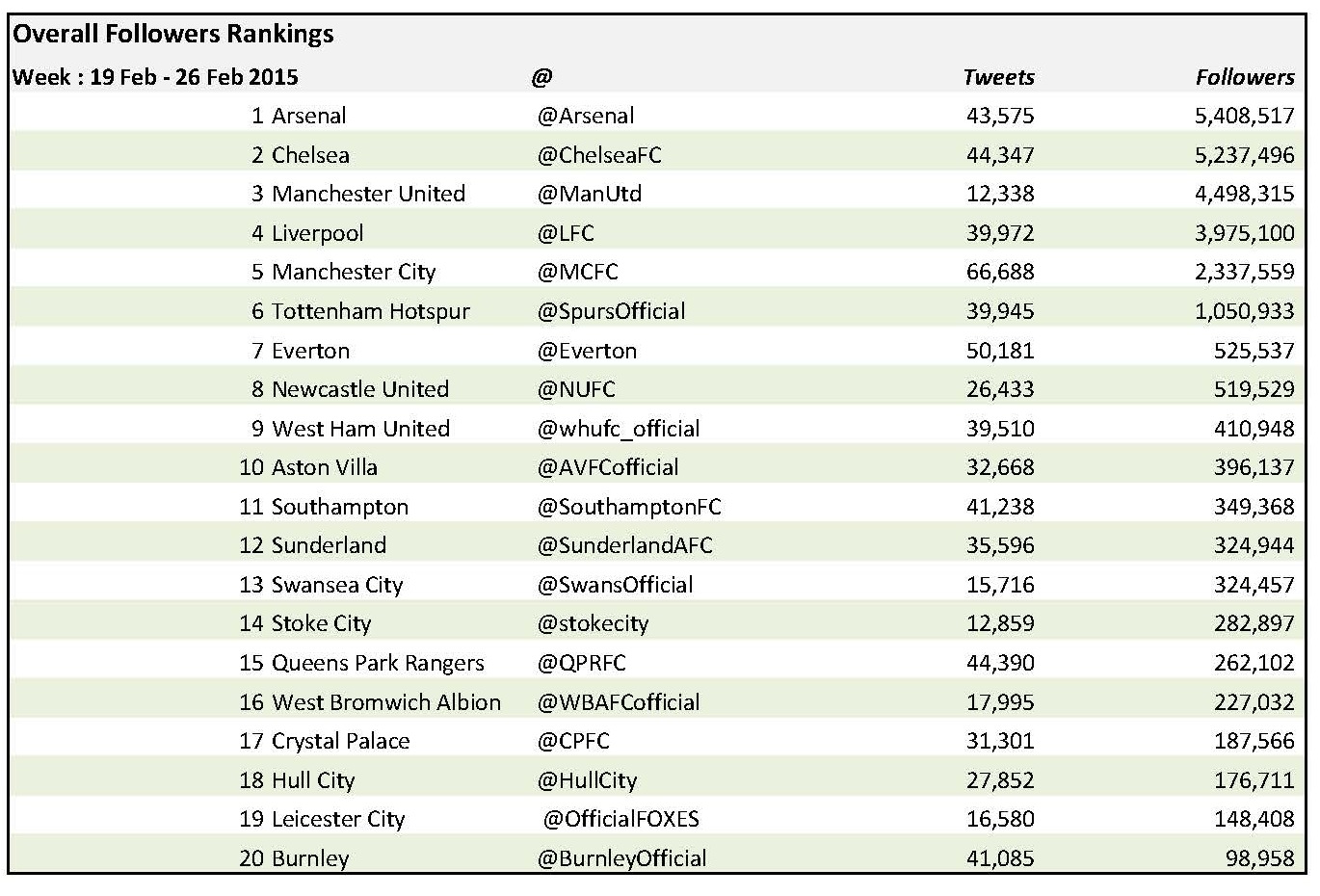Screen dimensions: 1320x896
Task: Select Burnley's followers value 98,958
Action: [1260, 859]
